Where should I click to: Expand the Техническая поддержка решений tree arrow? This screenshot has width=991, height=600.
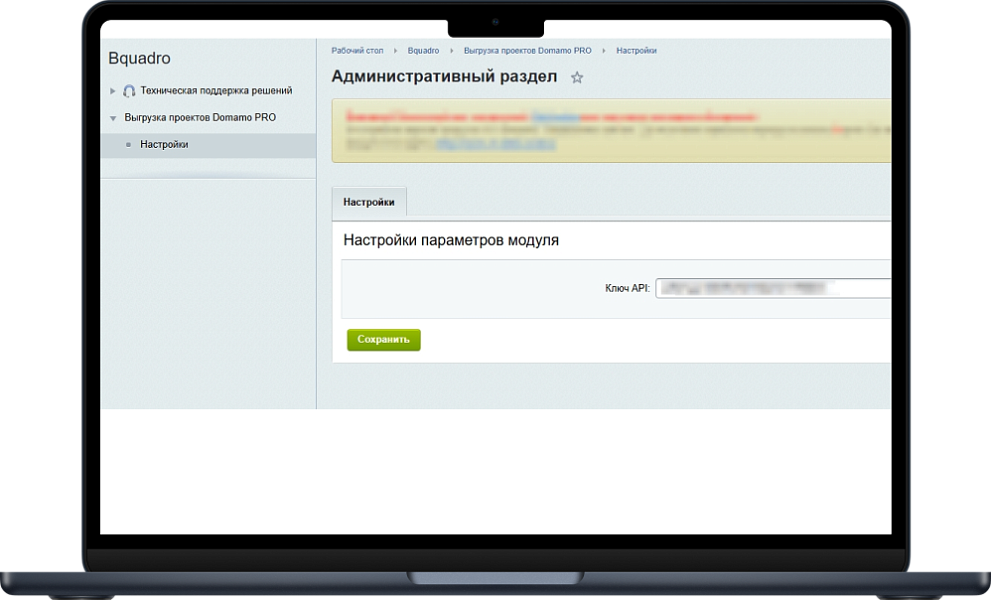113,91
